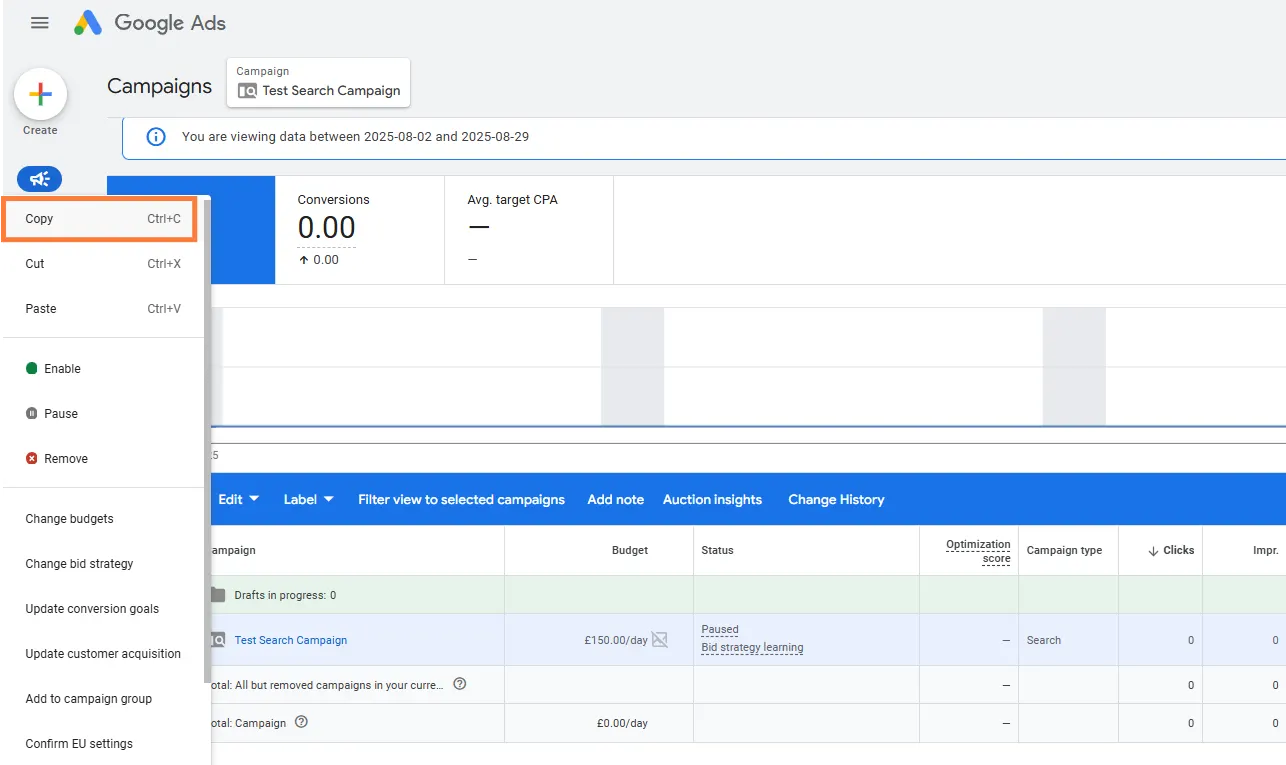Expand the Edit dropdown
The height and width of the screenshot is (765, 1286).
239,500
